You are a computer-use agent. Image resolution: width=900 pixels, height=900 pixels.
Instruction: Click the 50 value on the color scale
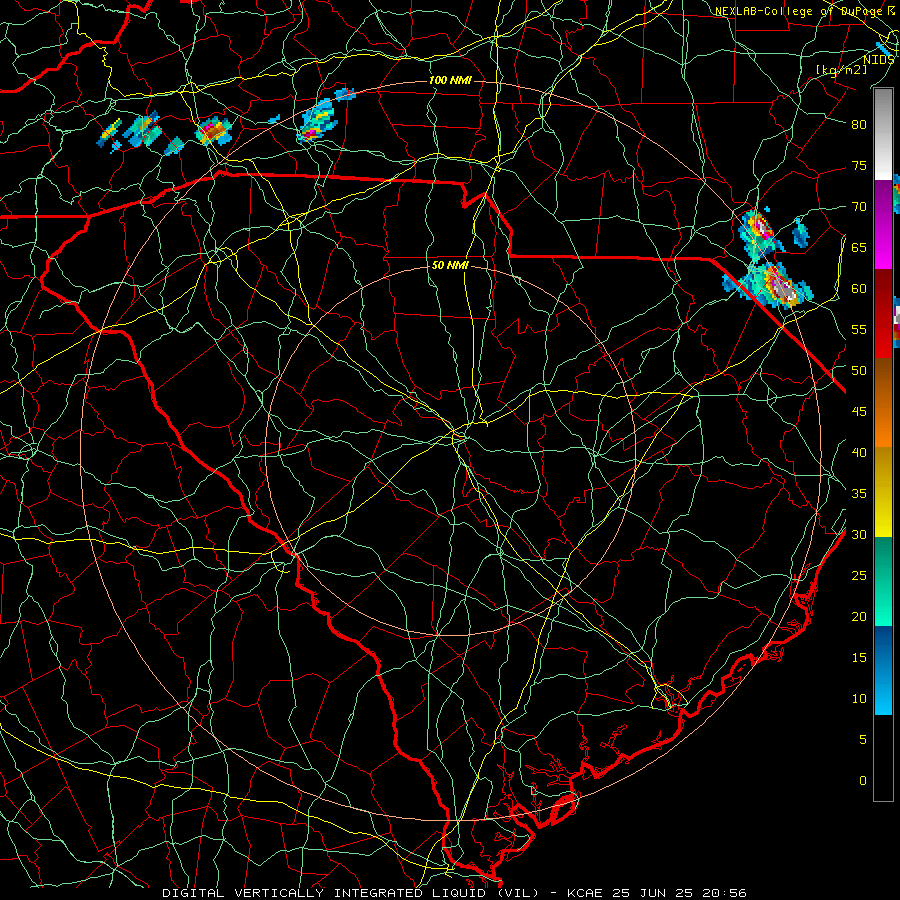click(859, 371)
